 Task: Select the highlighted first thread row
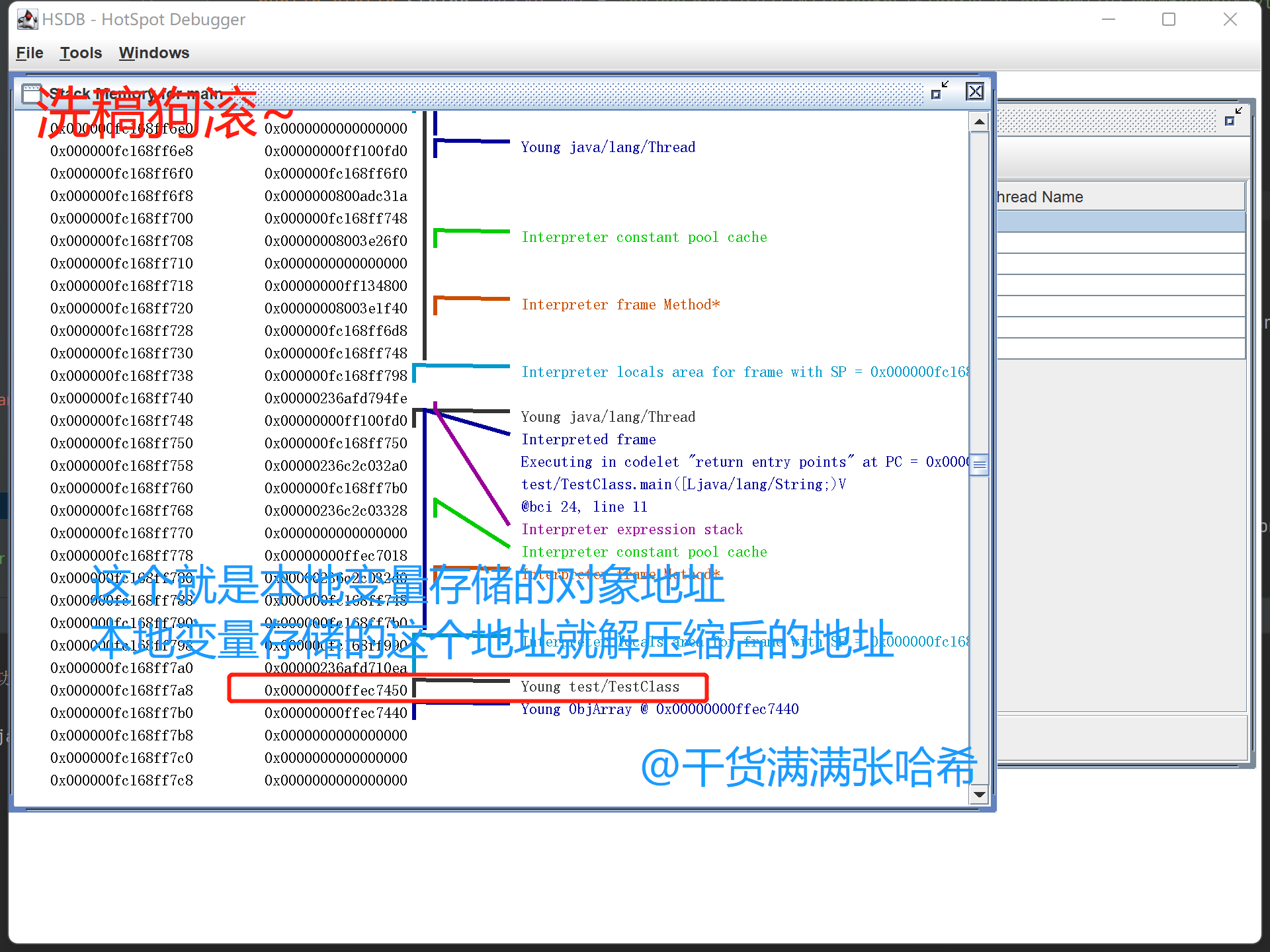coord(1119,221)
